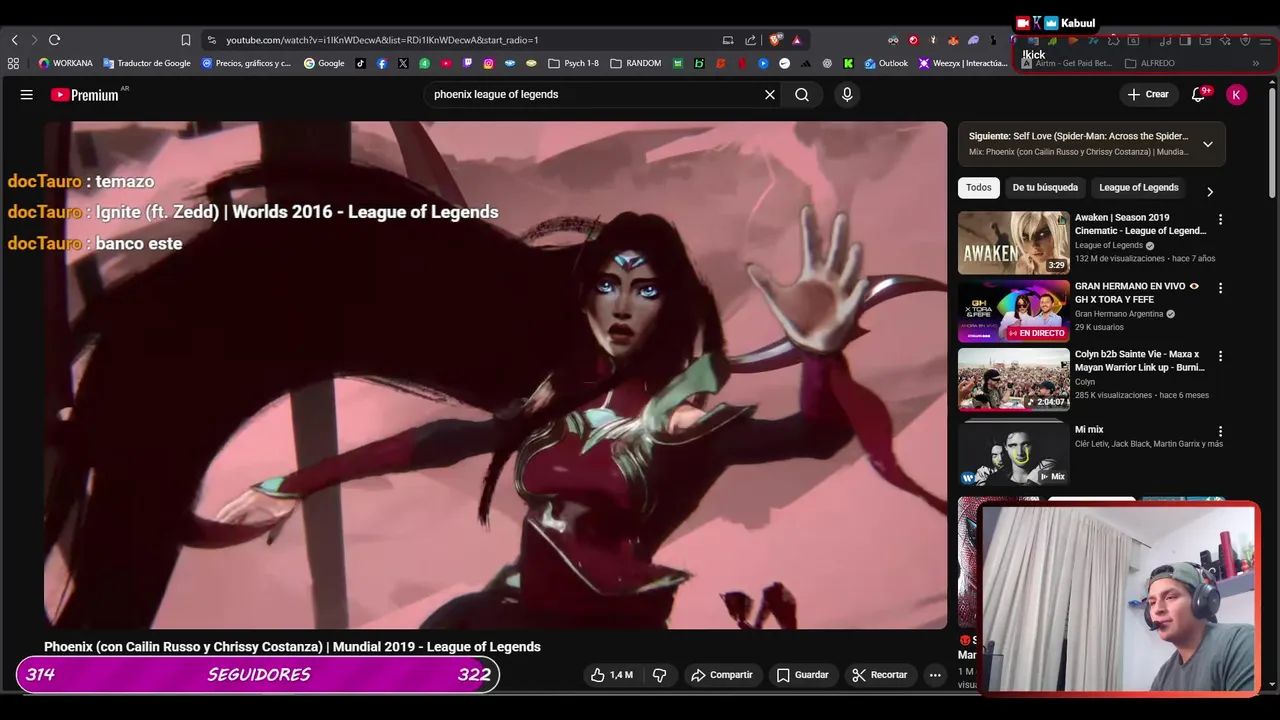Open the Gran Hermano live thumbnail
The width and height of the screenshot is (1280, 720).
click(x=1014, y=311)
